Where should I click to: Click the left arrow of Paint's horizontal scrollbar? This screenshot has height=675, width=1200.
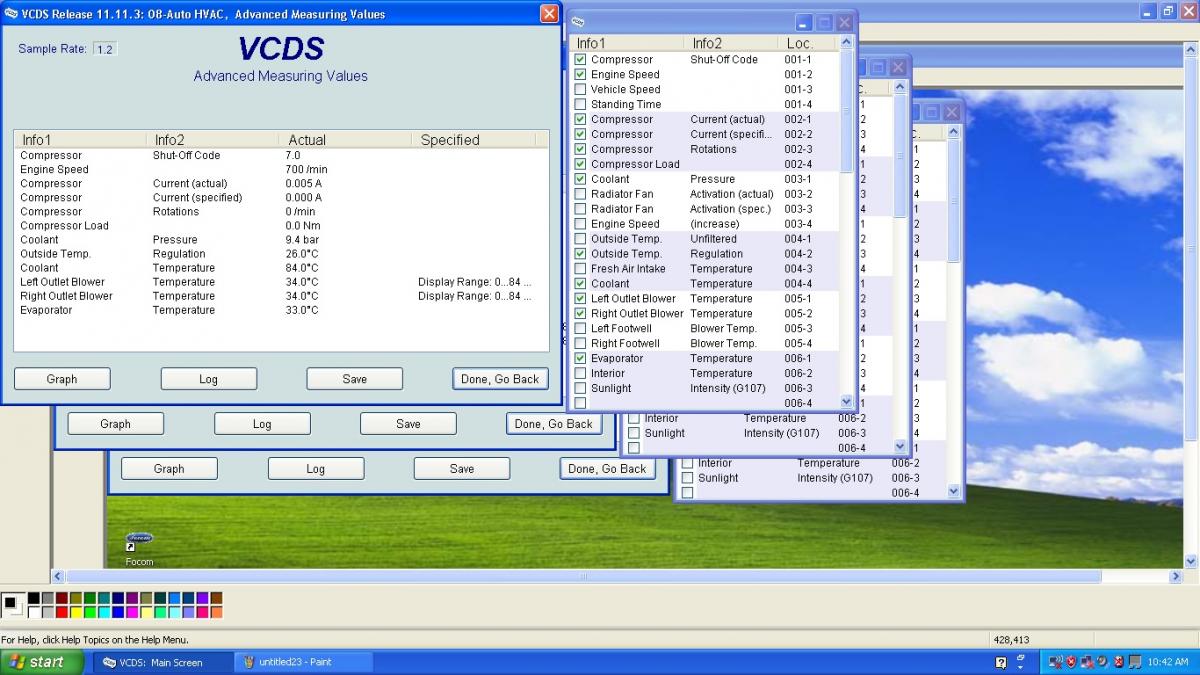58,577
